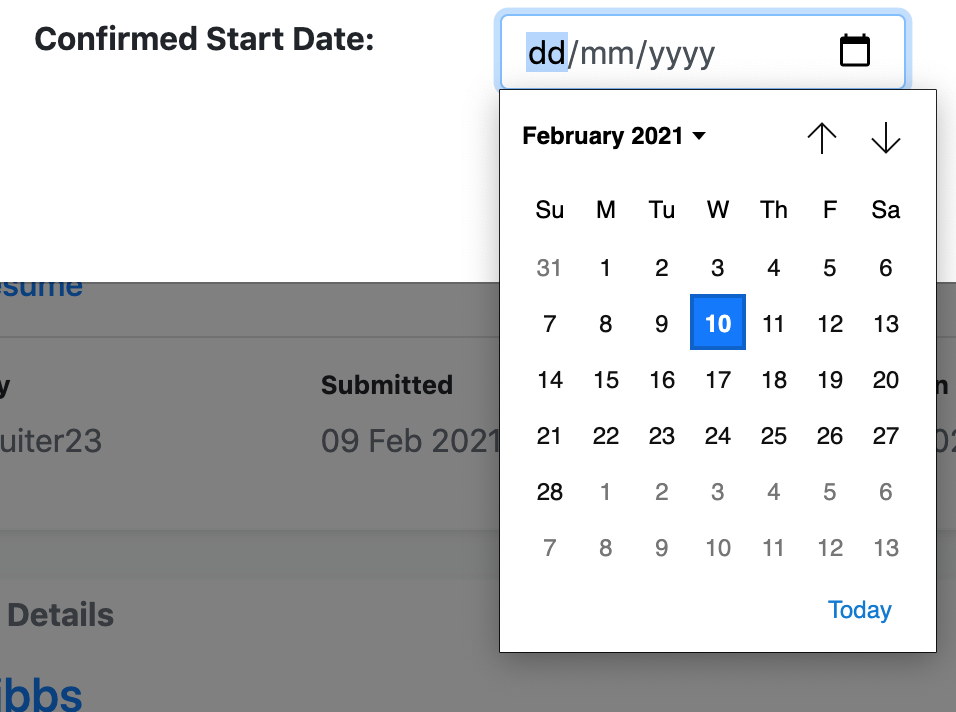956x712 pixels.
Task: Pick February 15 in the calendar
Action: pos(606,380)
